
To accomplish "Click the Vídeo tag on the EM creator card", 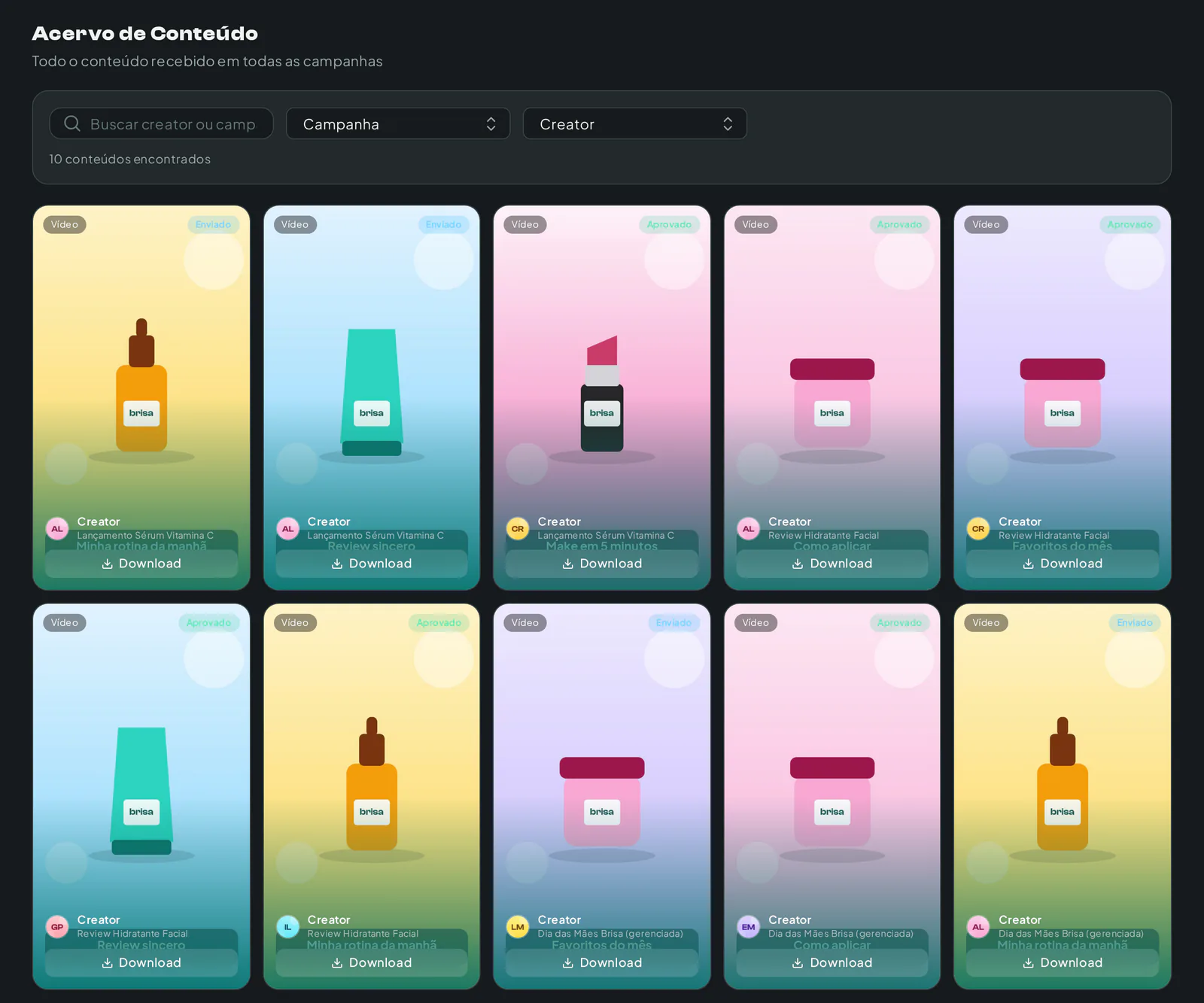I will (x=756, y=622).
